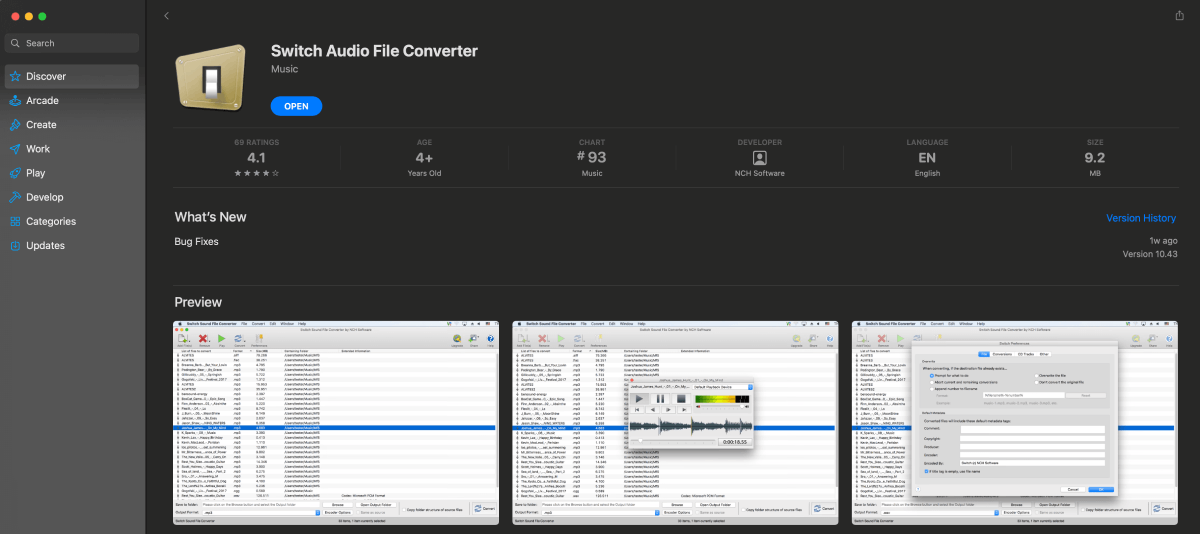Click the 9.2 MB size value
The image size is (1200, 534).
click(x=1094, y=158)
